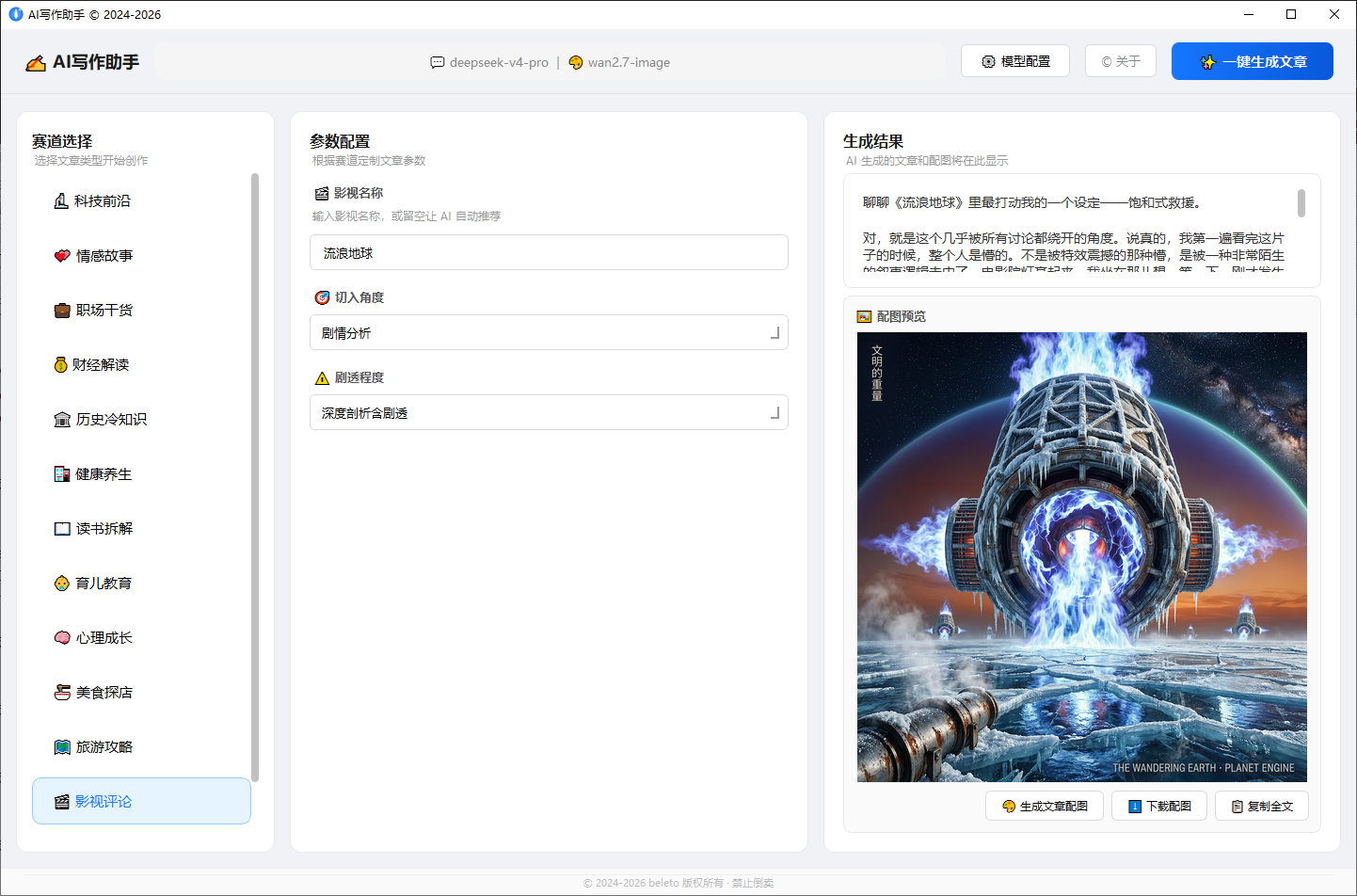This screenshot has height=896, width=1357.
Task: Click the article result scrollbar
Action: (1301, 203)
